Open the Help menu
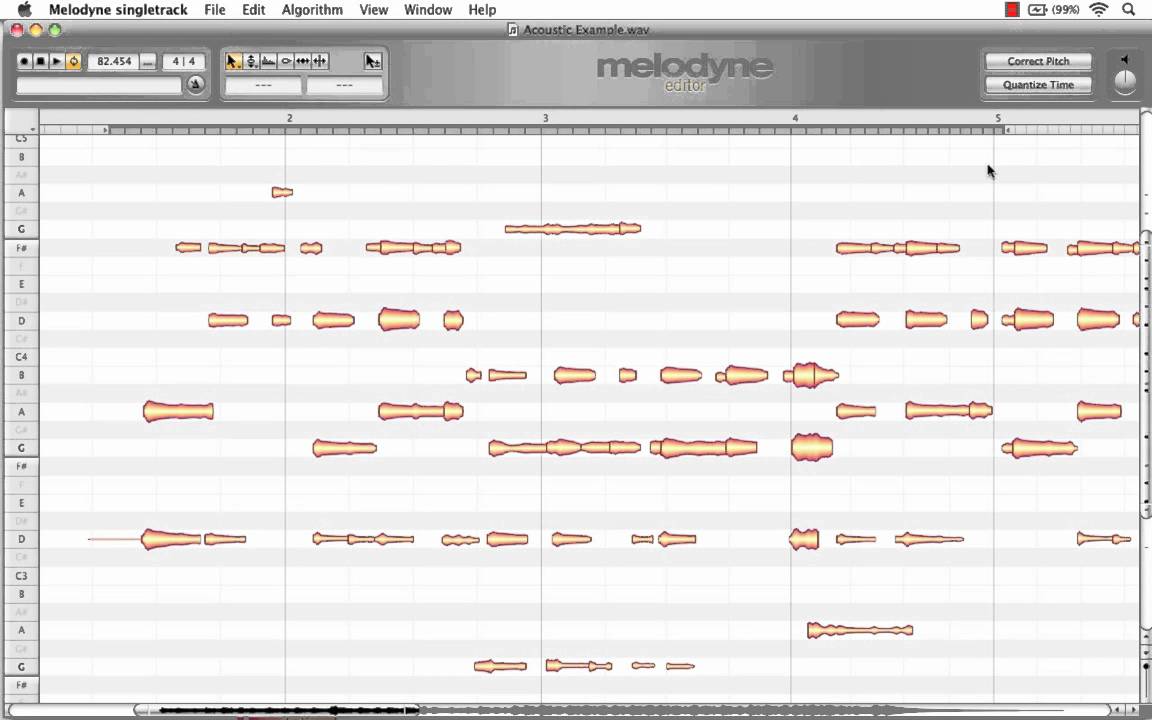The image size is (1152, 720). tap(482, 10)
